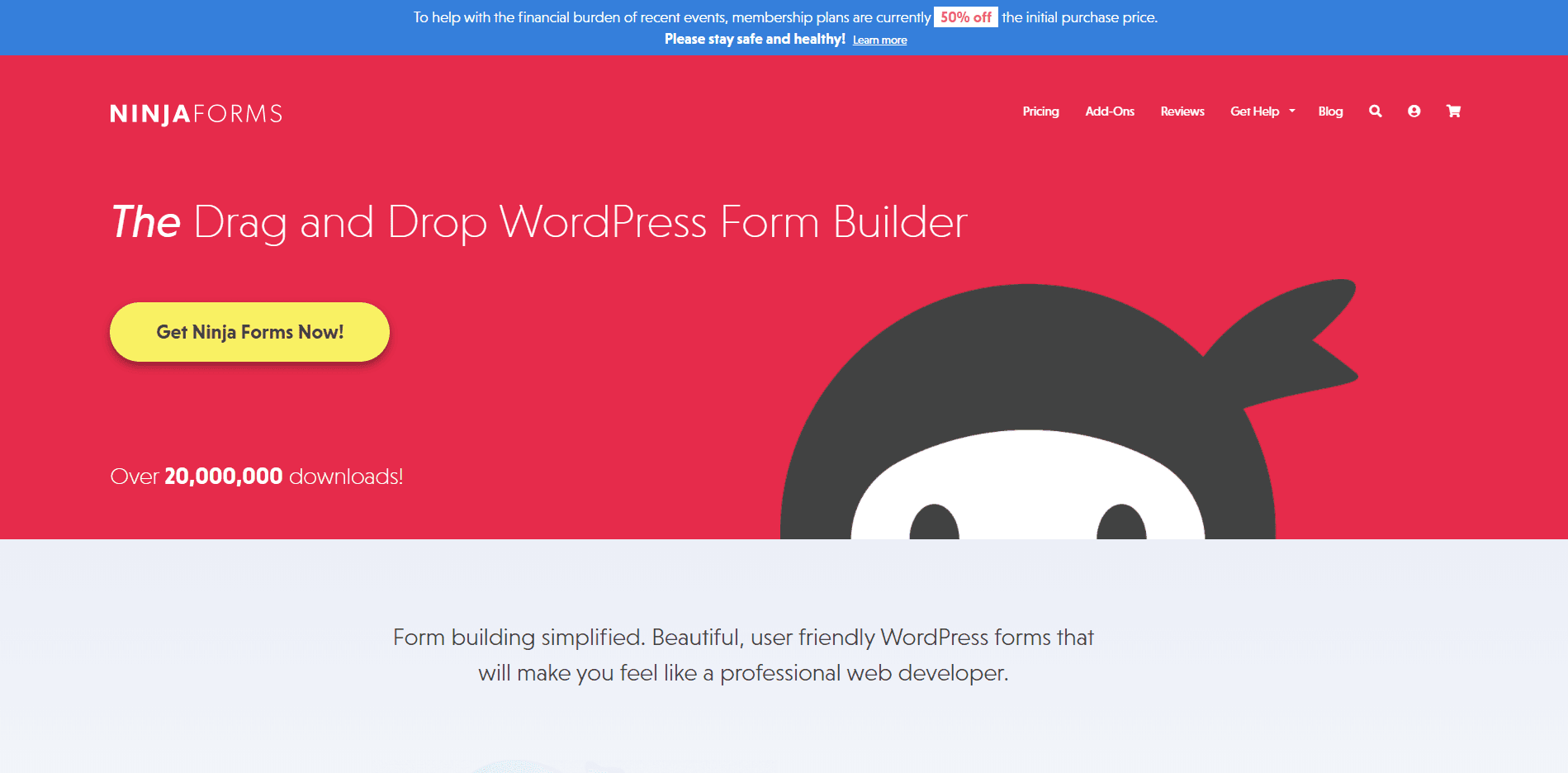This screenshot has width=1568, height=773.
Task: Go to the Add-Ons page
Action: point(1110,111)
